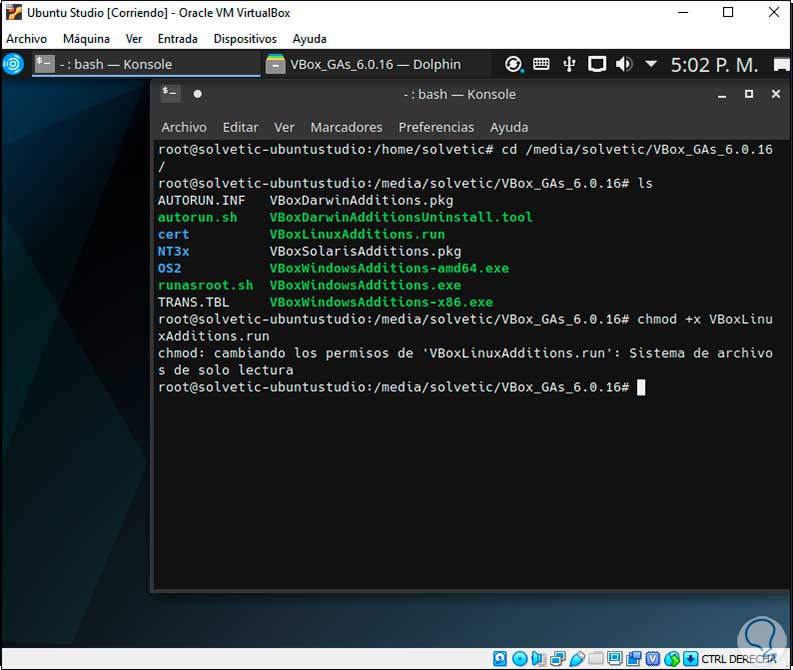Click VirtualBox mouse integration indicator
This screenshot has height=670, width=793.
coord(672,658)
